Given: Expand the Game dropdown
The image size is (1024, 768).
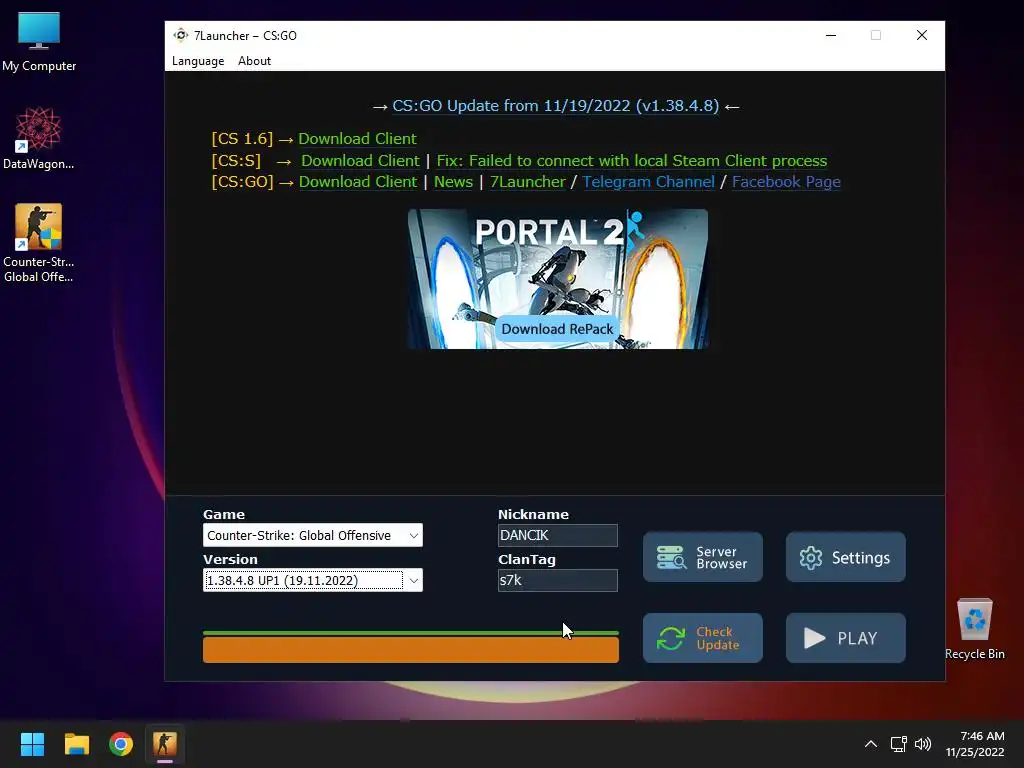Looking at the screenshot, I should (313, 536).
